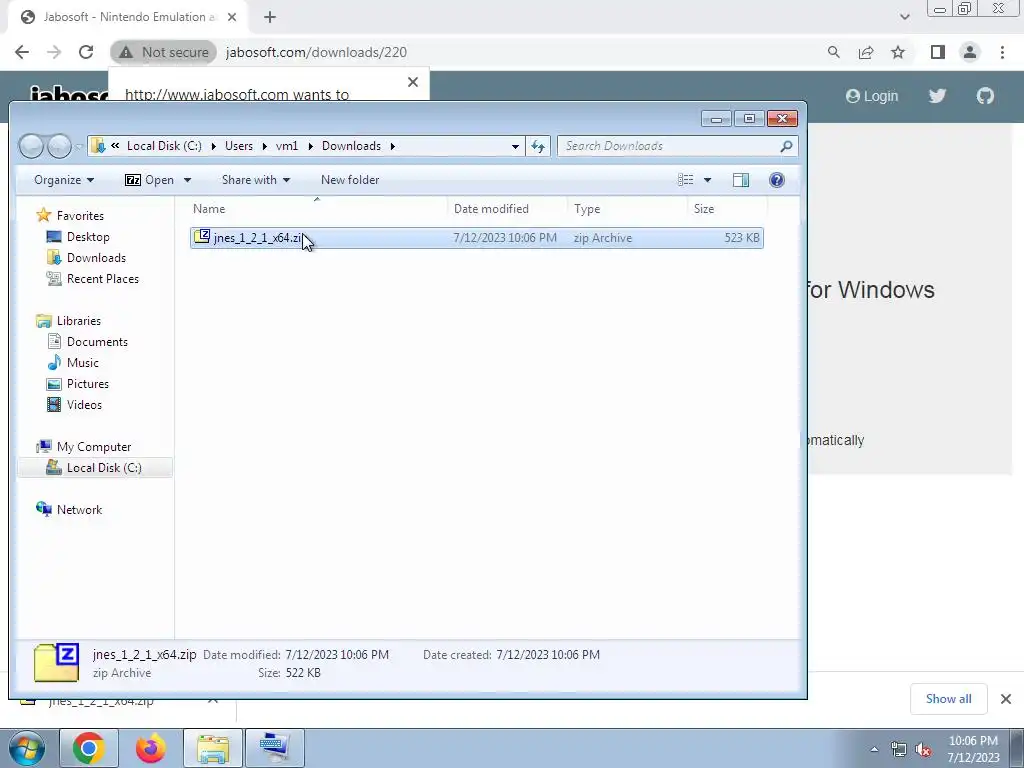Click Open with 7-Zip toolbar button

tap(150, 180)
